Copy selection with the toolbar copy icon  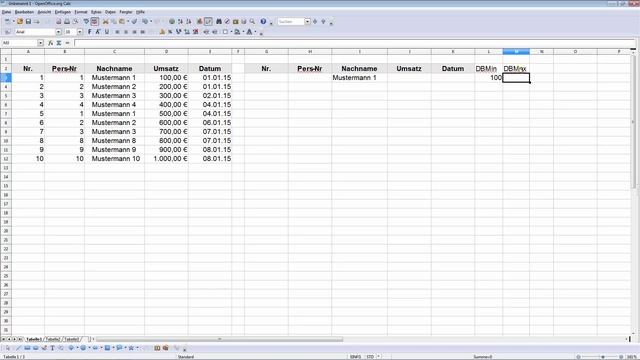[x=114, y=21]
